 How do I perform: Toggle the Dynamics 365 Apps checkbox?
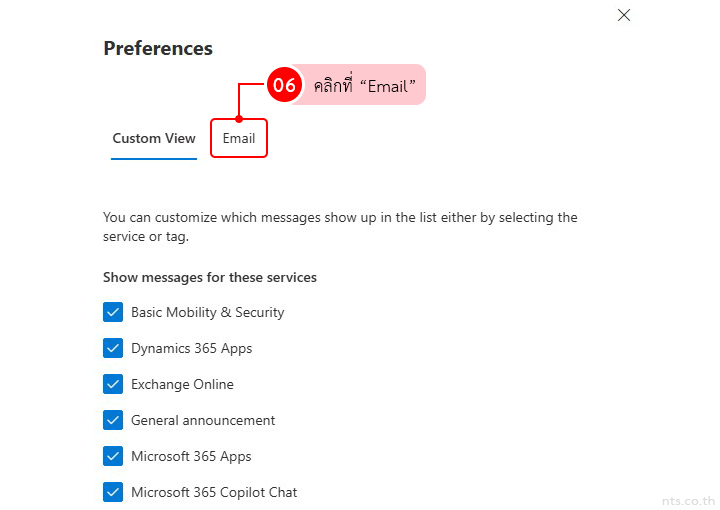pos(113,348)
